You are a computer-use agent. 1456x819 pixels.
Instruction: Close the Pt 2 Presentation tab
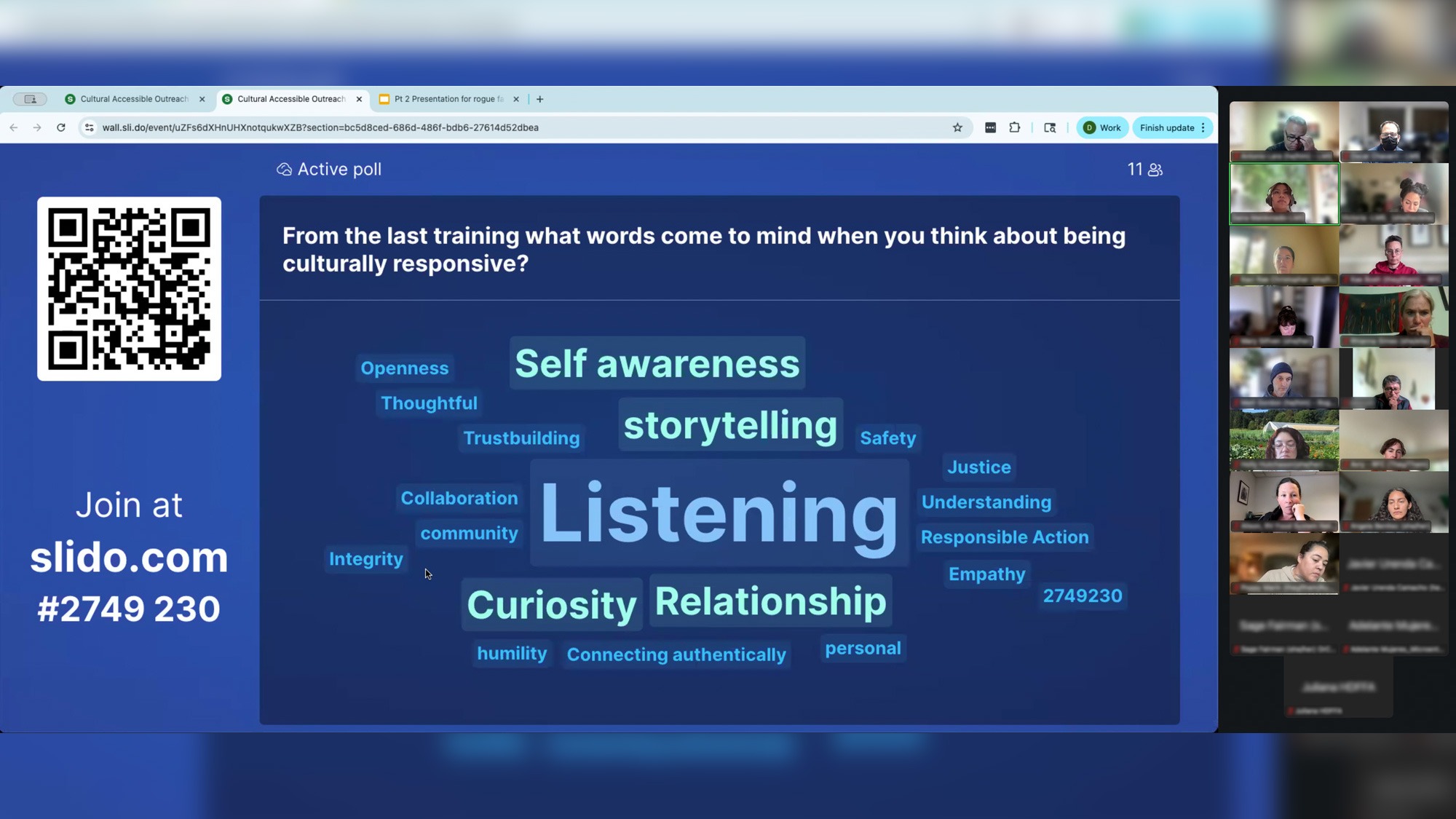coord(516,99)
